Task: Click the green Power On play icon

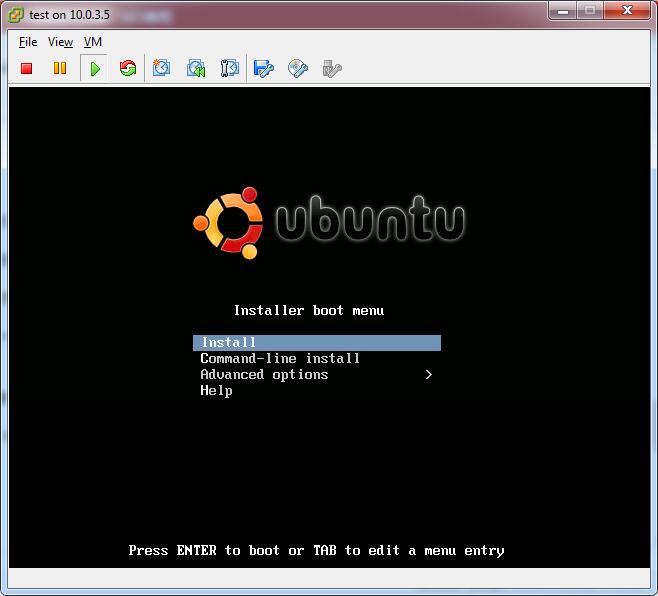Action: pos(94,68)
